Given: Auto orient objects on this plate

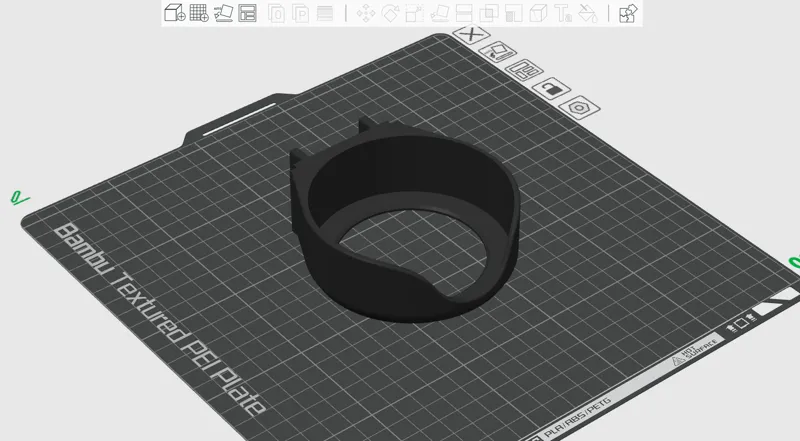Looking at the screenshot, I should (497, 52).
